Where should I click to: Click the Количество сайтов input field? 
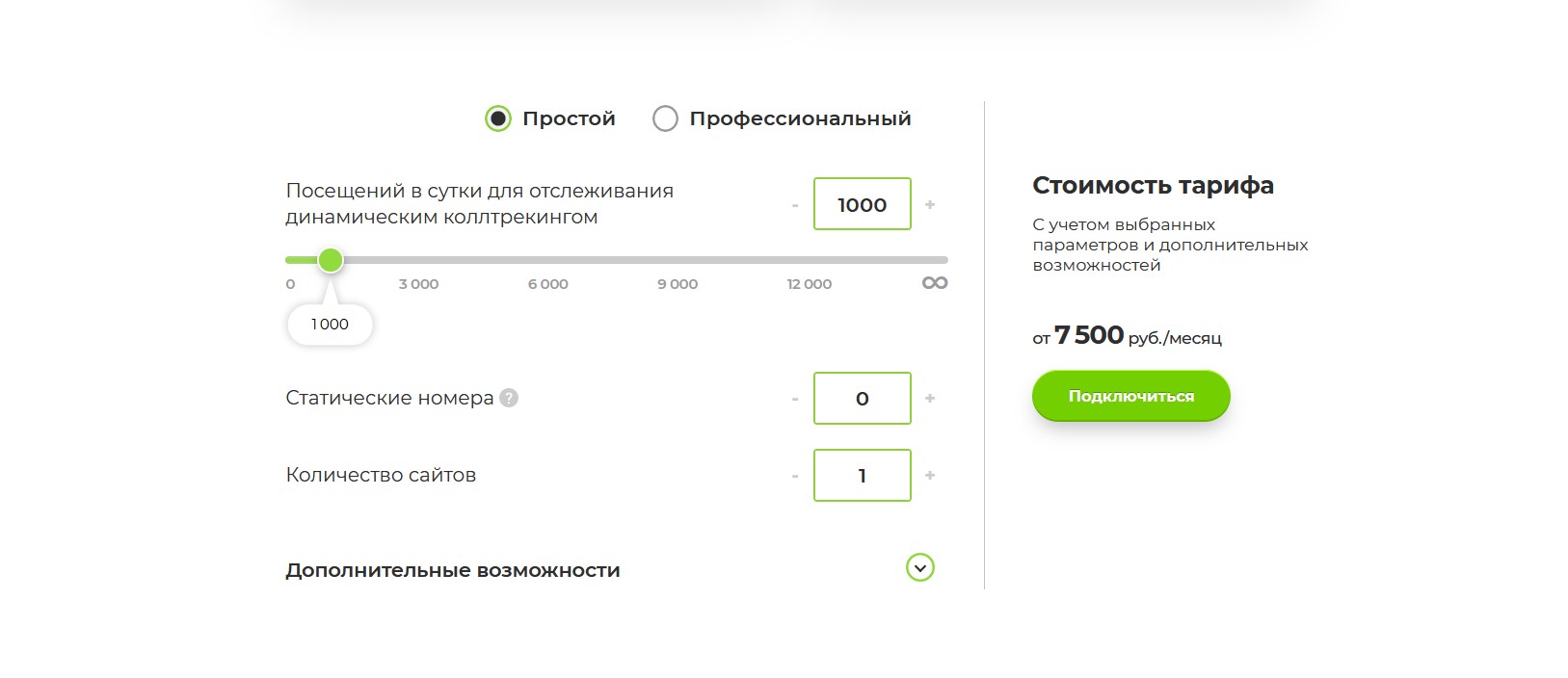pyautogui.click(x=862, y=475)
